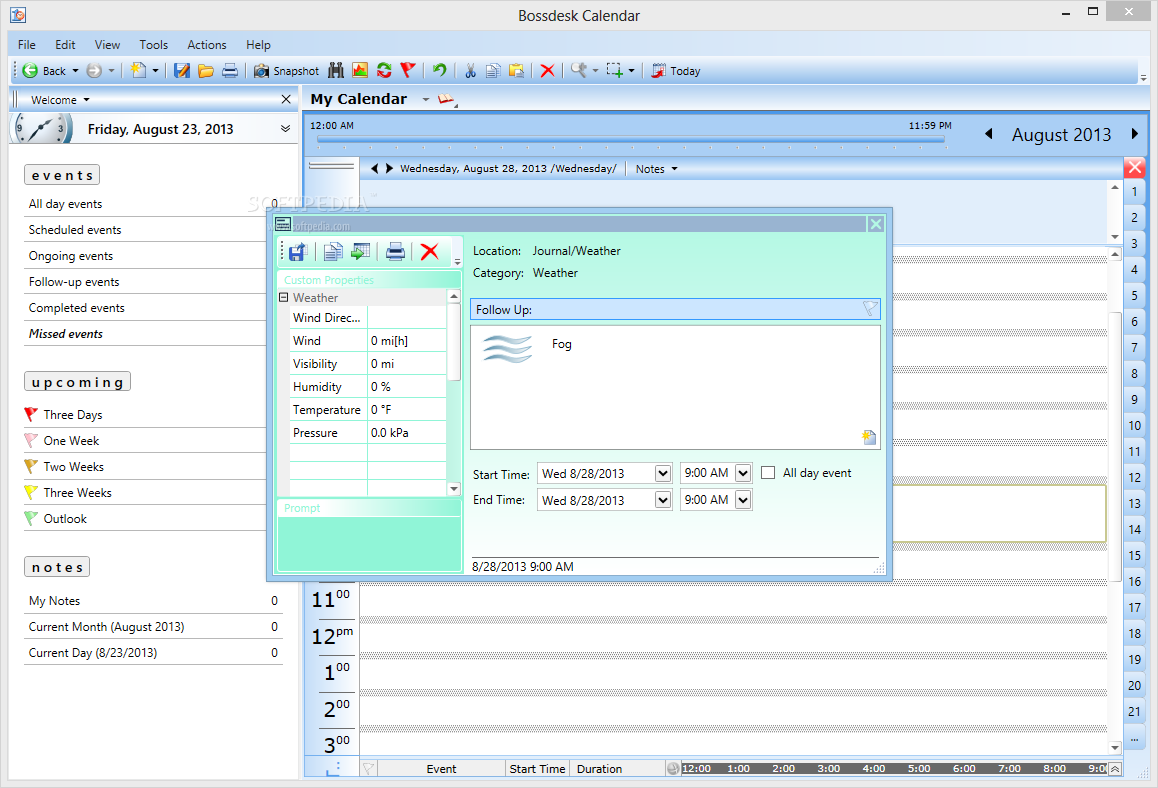Click the green Undo arrow icon

(439, 71)
